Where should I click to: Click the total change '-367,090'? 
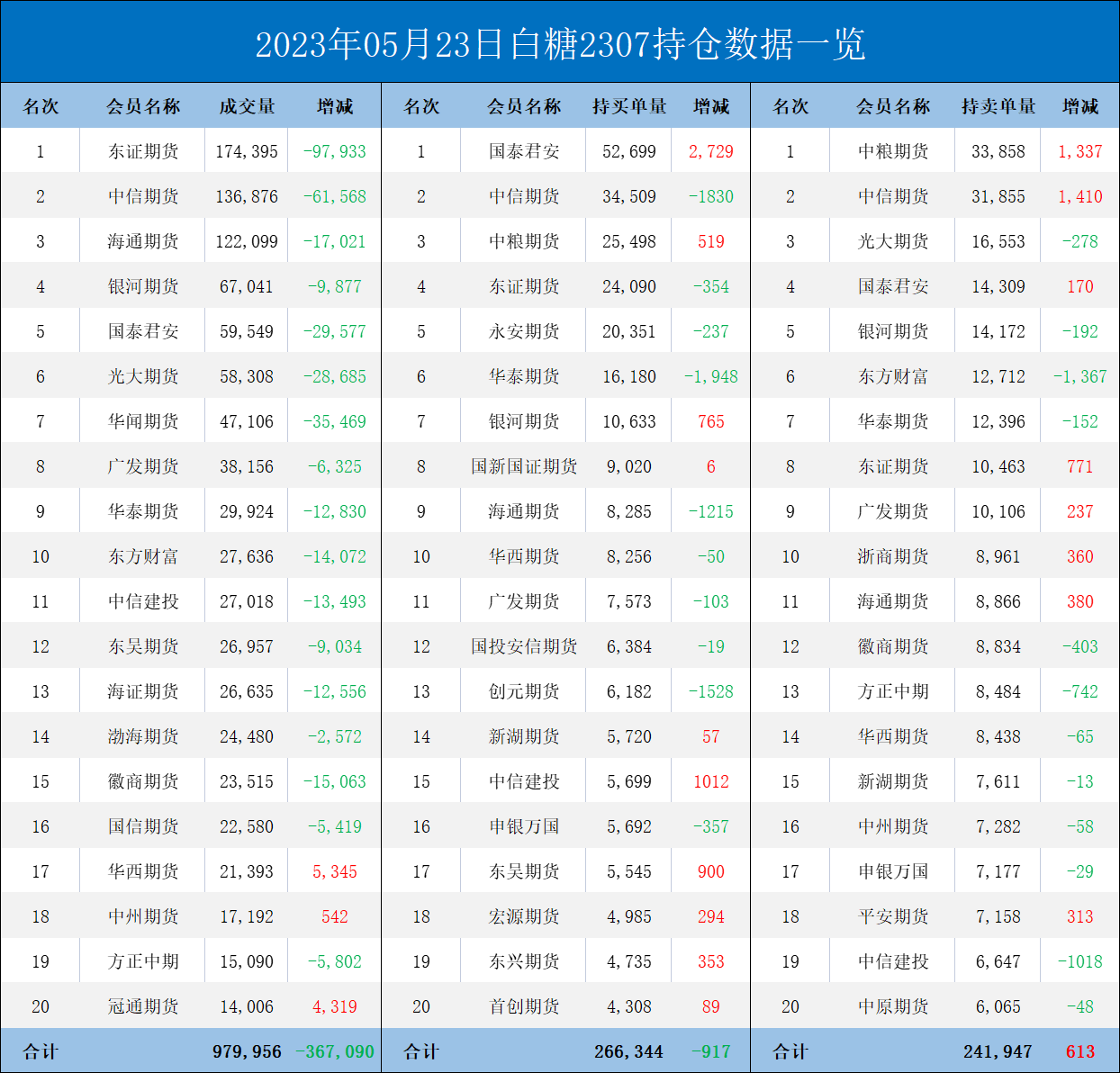click(x=335, y=1051)
